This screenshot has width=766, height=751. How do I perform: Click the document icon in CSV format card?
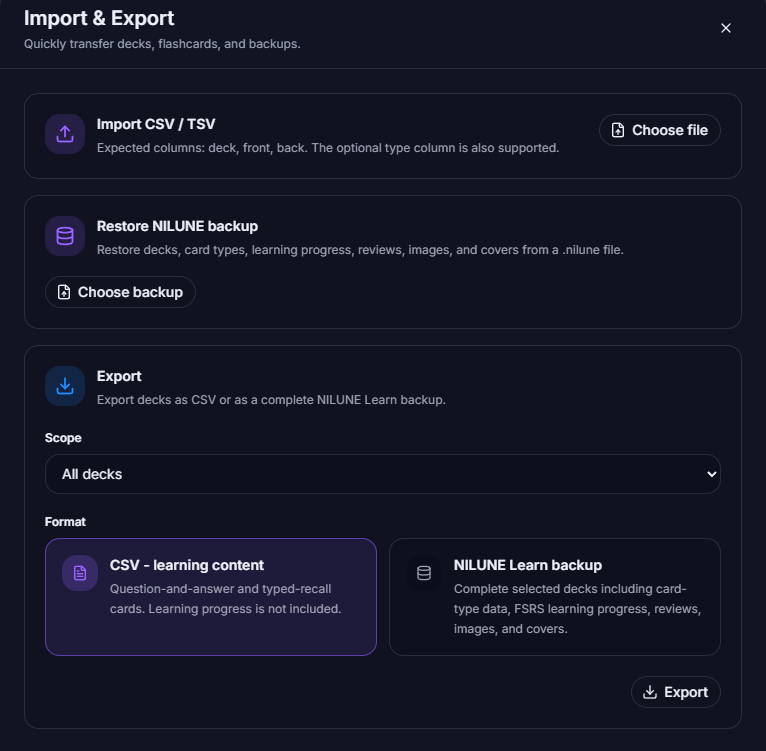point(80,573)
